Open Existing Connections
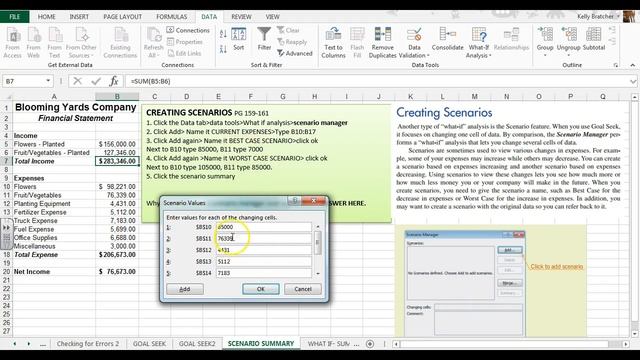The height and width of the screenshot is (360, 640). [120, 42]
